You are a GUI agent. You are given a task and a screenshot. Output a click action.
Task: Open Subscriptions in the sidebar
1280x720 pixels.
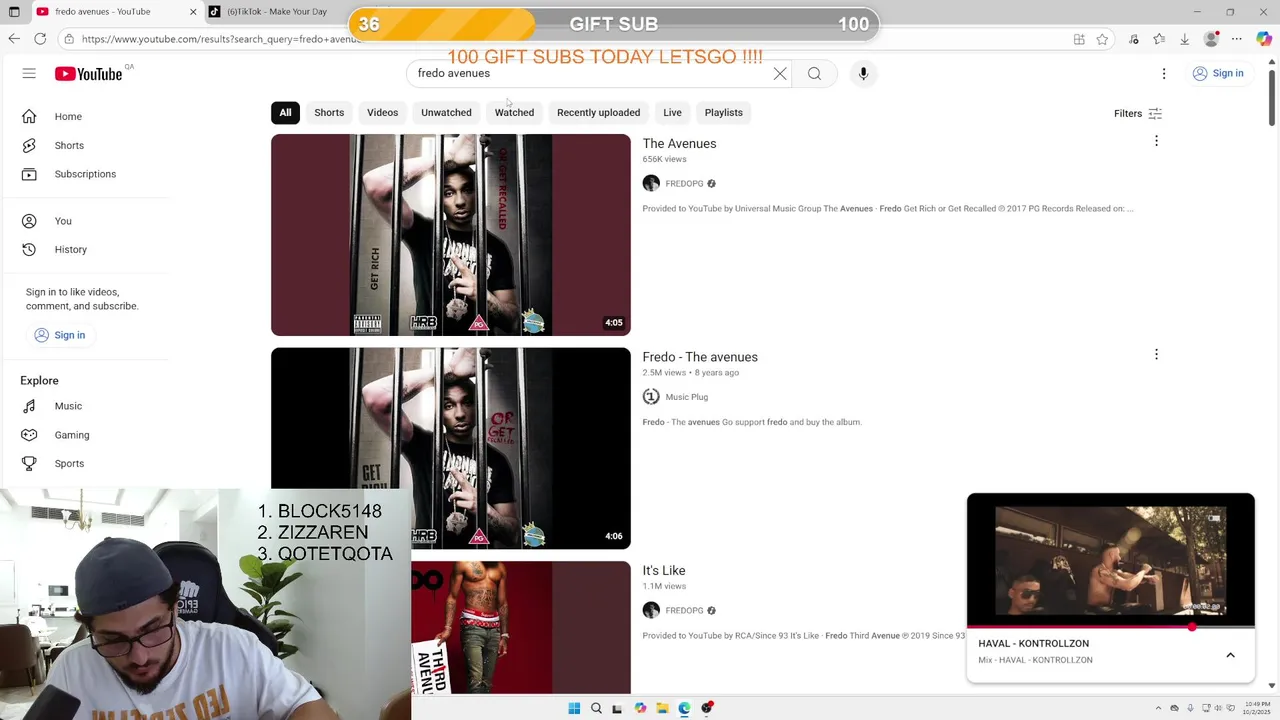pyautogui.click(x=85, y=174)
